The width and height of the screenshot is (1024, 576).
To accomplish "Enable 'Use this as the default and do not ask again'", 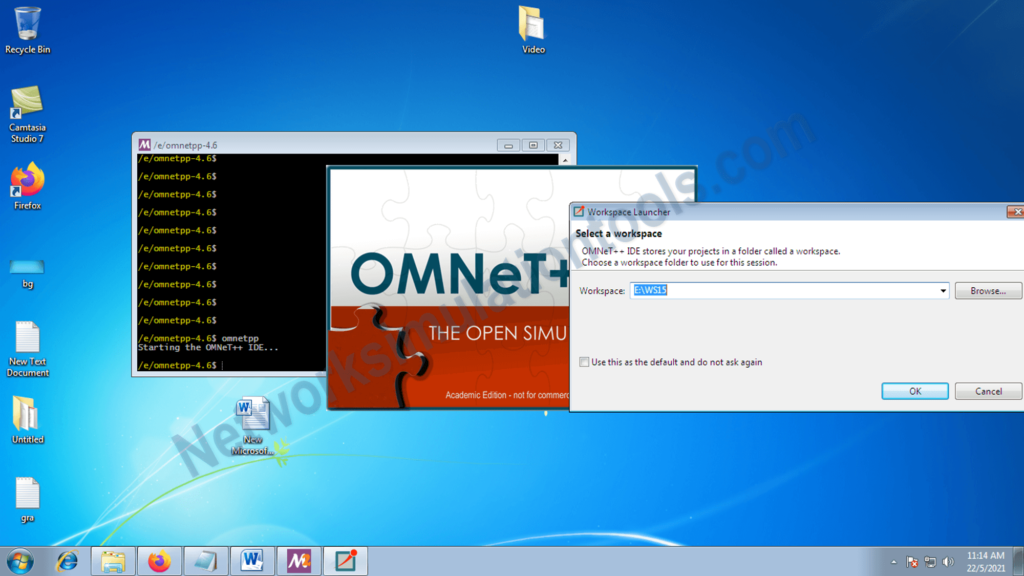I will point(585,362).
